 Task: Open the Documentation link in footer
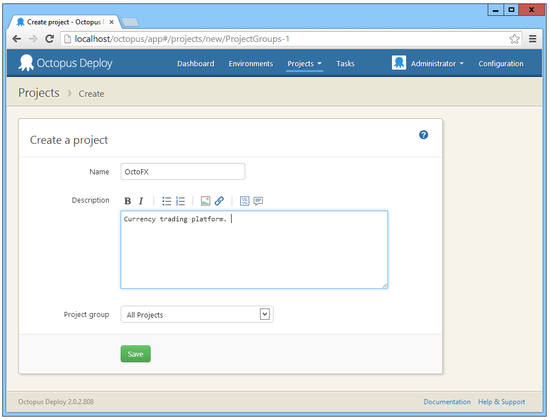point(447,402)
